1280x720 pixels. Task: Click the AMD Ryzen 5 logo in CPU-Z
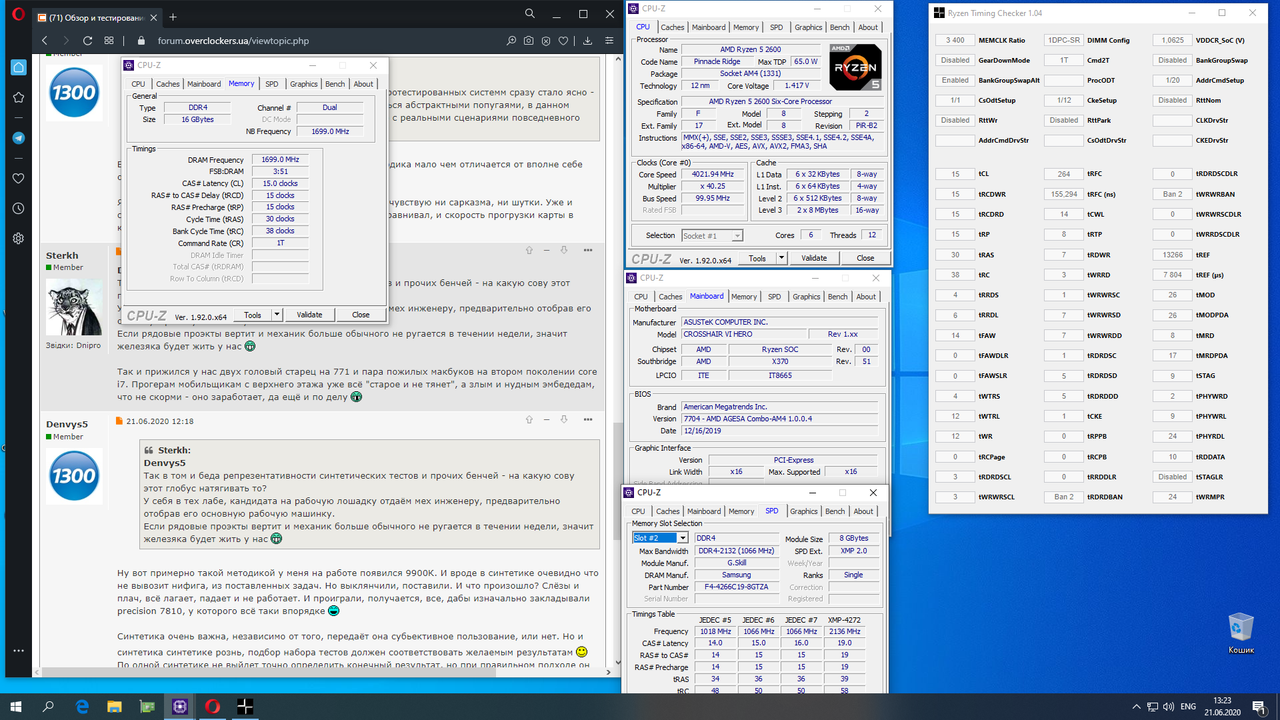[855, 69]
